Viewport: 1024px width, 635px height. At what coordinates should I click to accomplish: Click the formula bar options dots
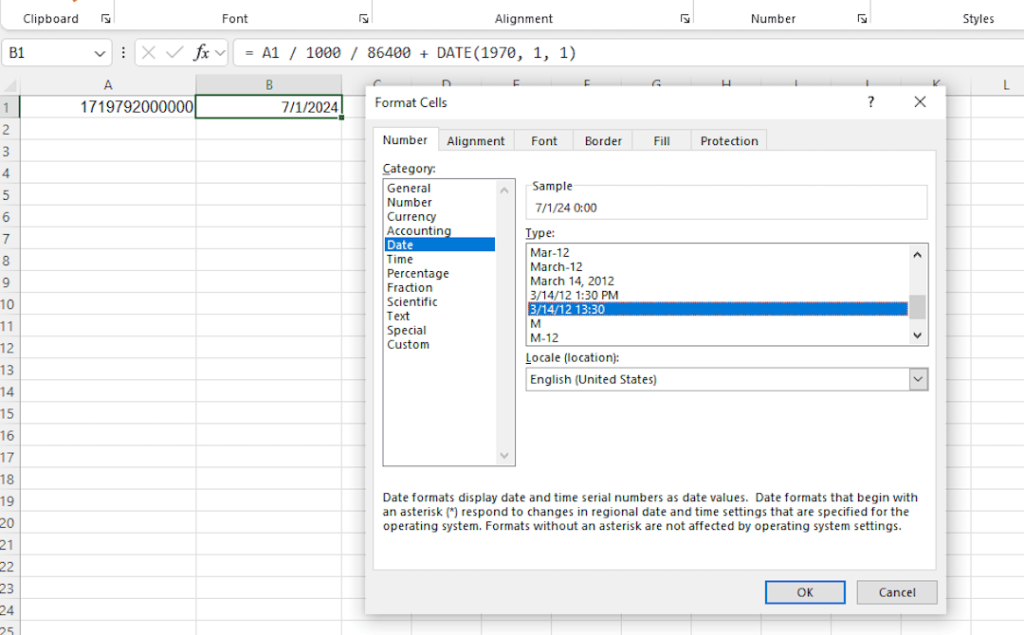(123, 53)
